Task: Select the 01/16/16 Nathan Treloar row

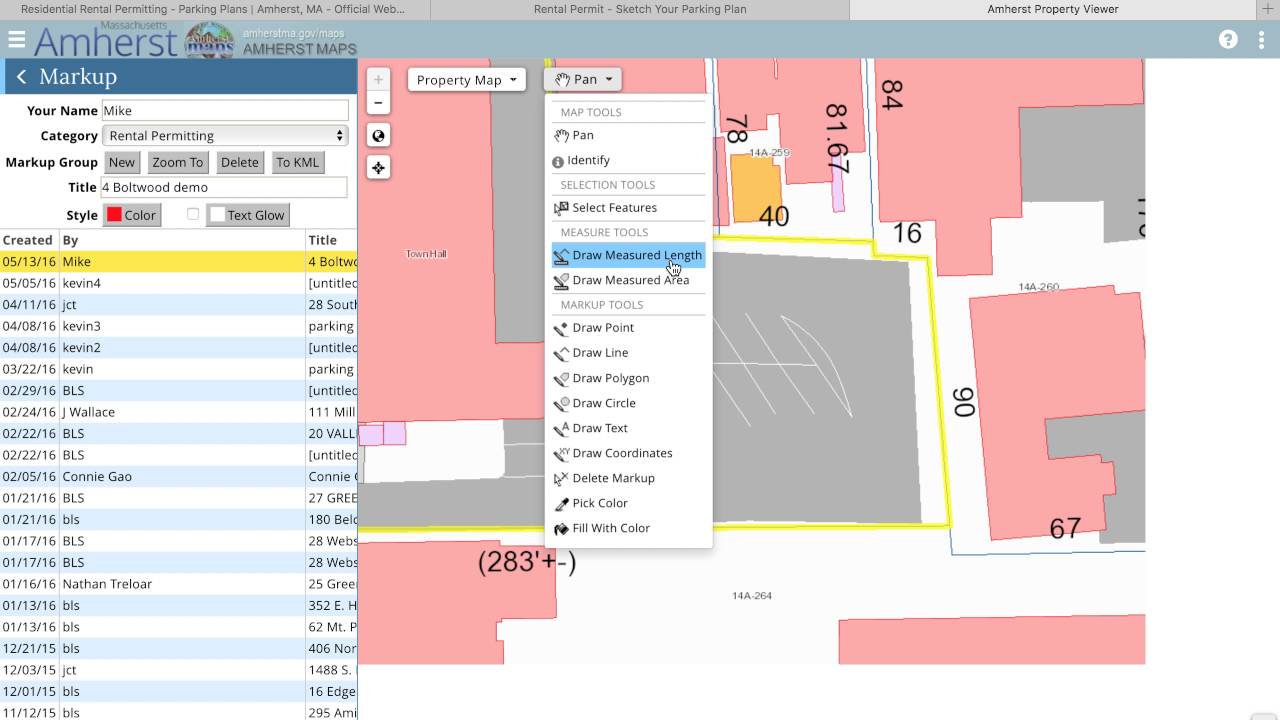Action: [178, 584]
